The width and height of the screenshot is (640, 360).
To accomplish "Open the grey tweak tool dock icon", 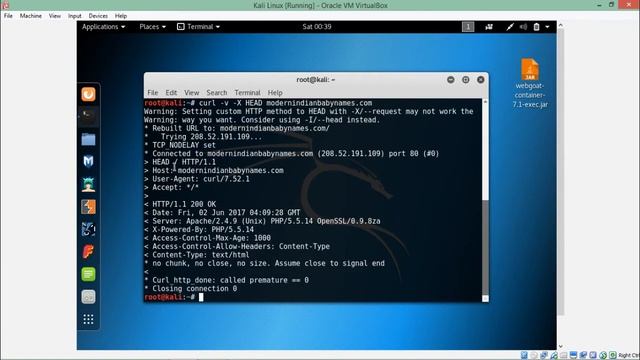I will [x=88, y=297].
